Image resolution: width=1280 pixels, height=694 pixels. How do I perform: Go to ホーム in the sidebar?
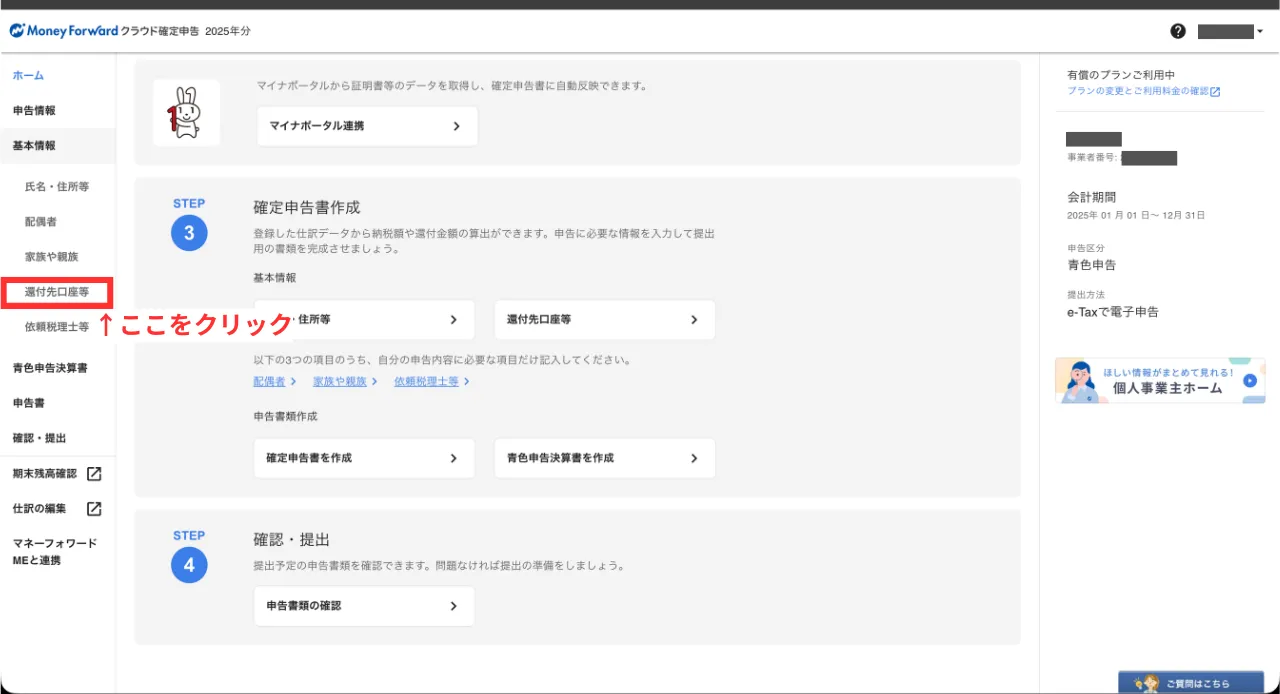(x=28, y=75)
